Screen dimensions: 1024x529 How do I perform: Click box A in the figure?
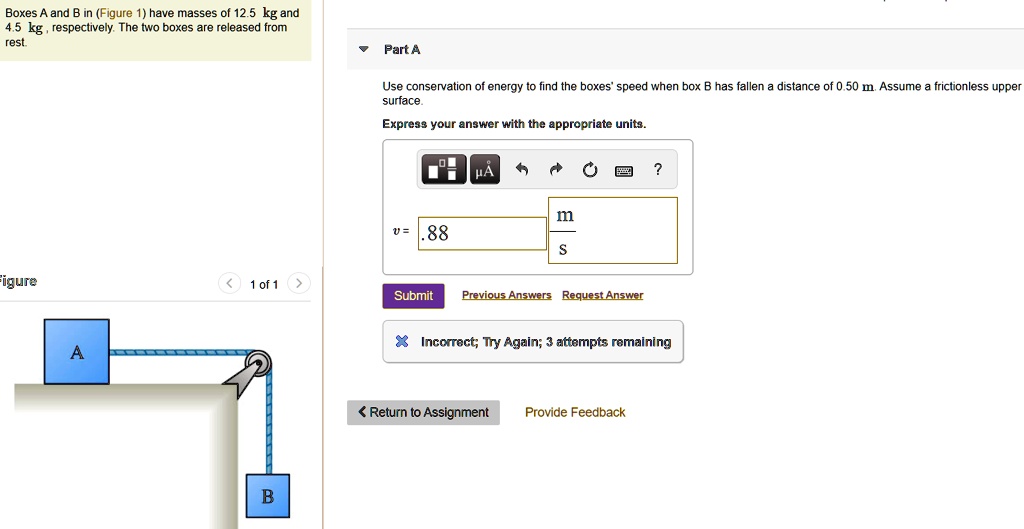tap(77, 351)
